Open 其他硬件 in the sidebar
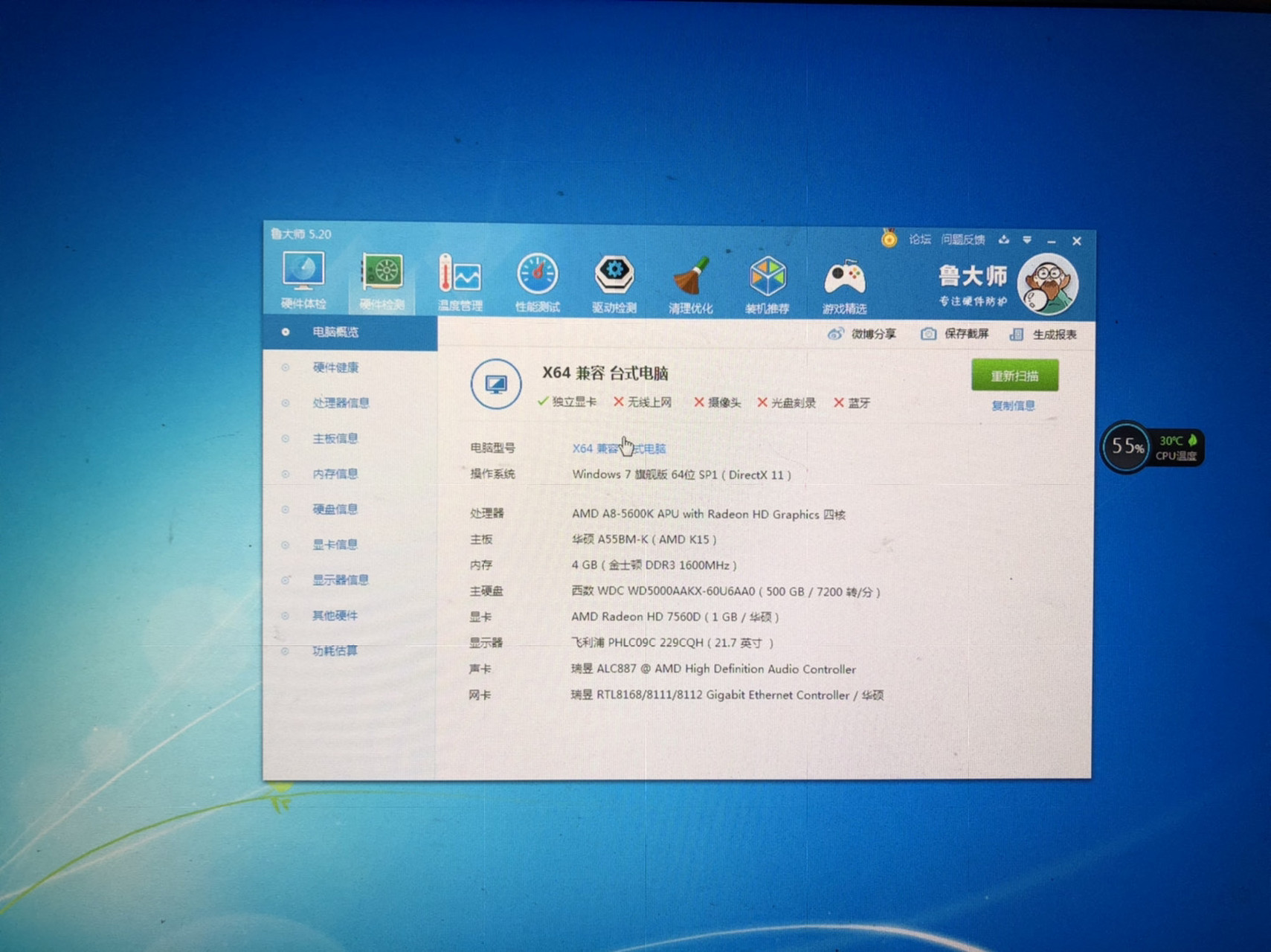1271x952 pixels. click(335, 616)
